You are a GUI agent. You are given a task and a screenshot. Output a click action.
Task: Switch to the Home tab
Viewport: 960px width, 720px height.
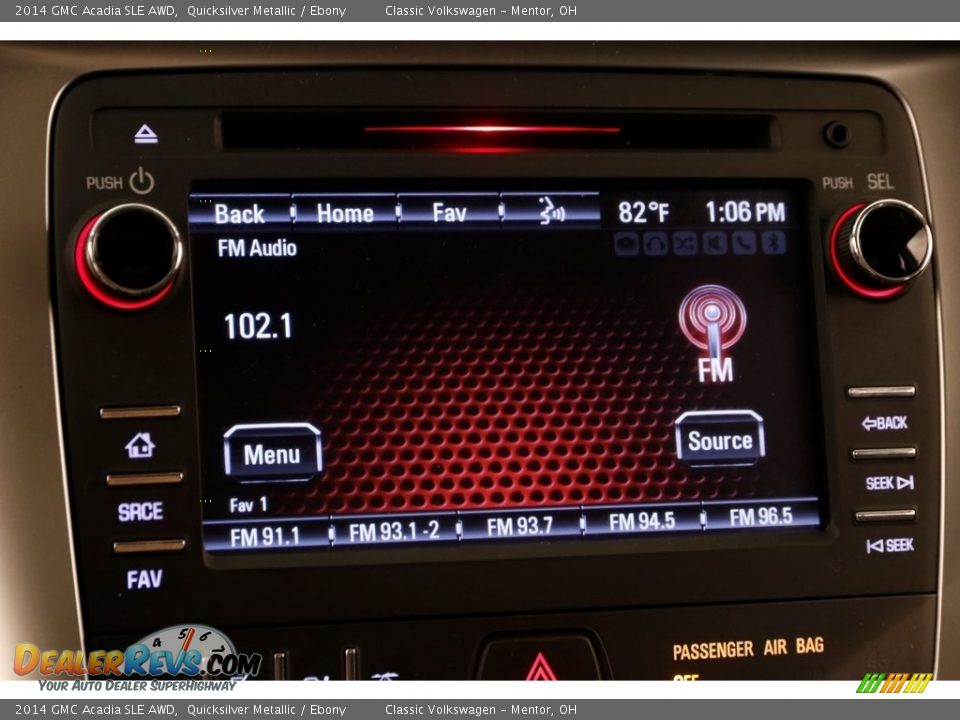pos(345,213)
